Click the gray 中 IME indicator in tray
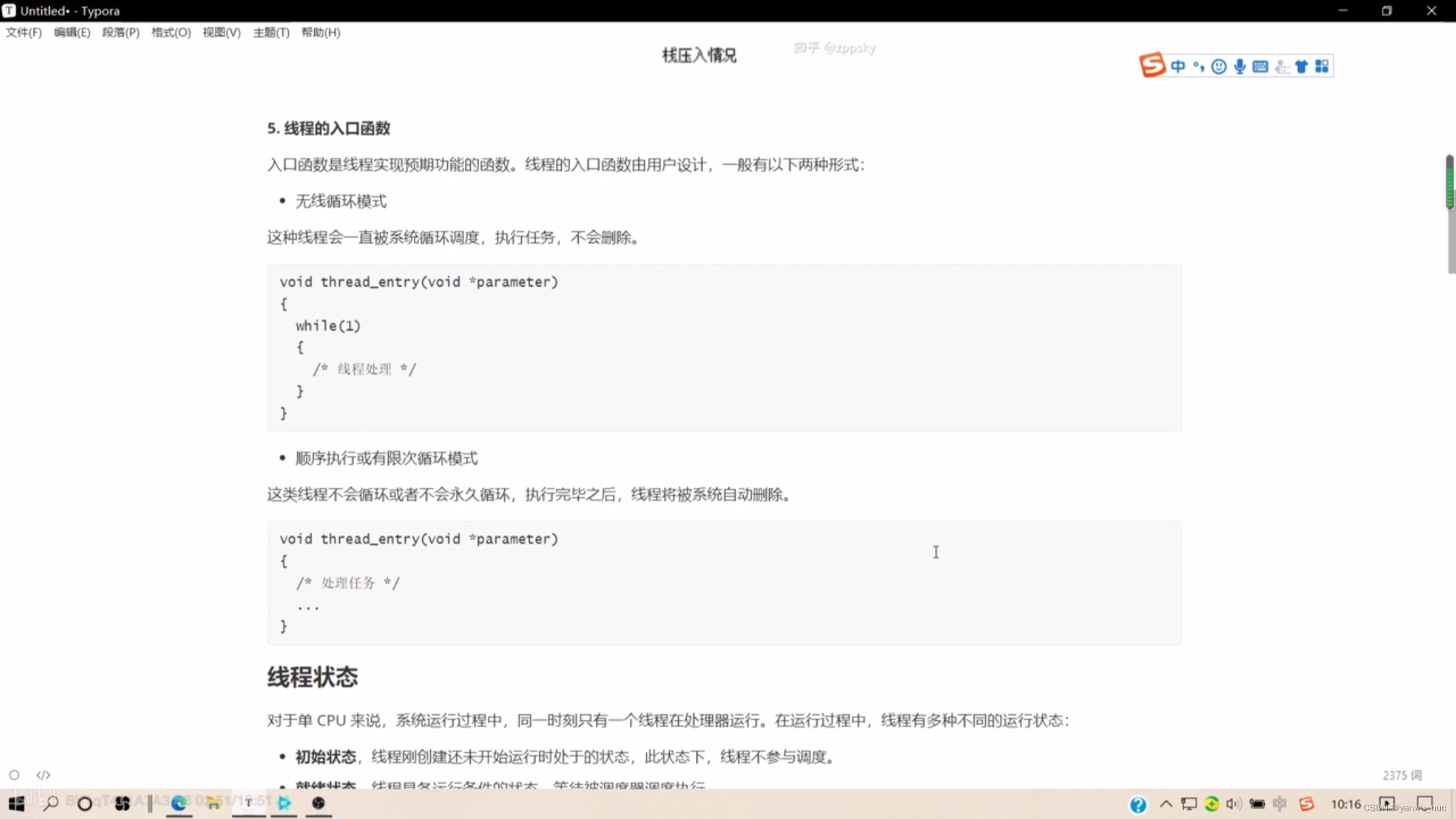 click(x=1280, y=804)
